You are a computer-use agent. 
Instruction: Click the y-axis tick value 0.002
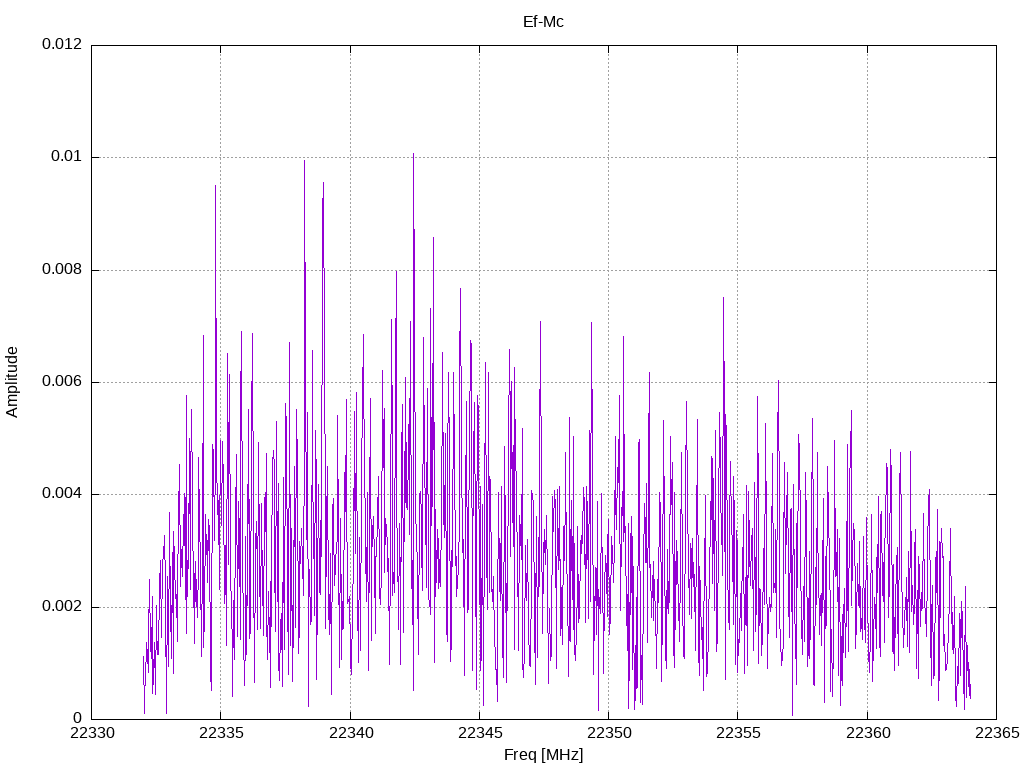[x=62, y=606]
